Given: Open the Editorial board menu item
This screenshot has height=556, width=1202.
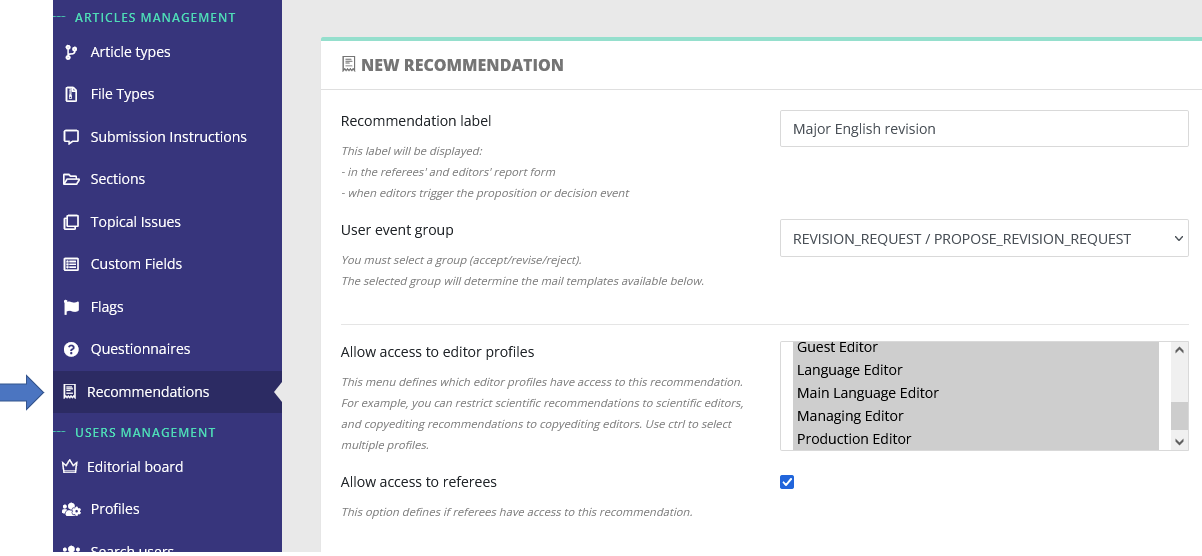Looking at the screenshot, I should tap(135, 467).
